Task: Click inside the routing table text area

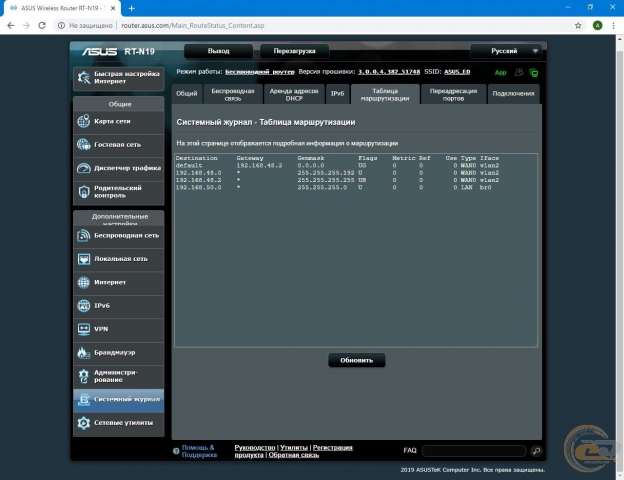Action: (x=356, y=250)
